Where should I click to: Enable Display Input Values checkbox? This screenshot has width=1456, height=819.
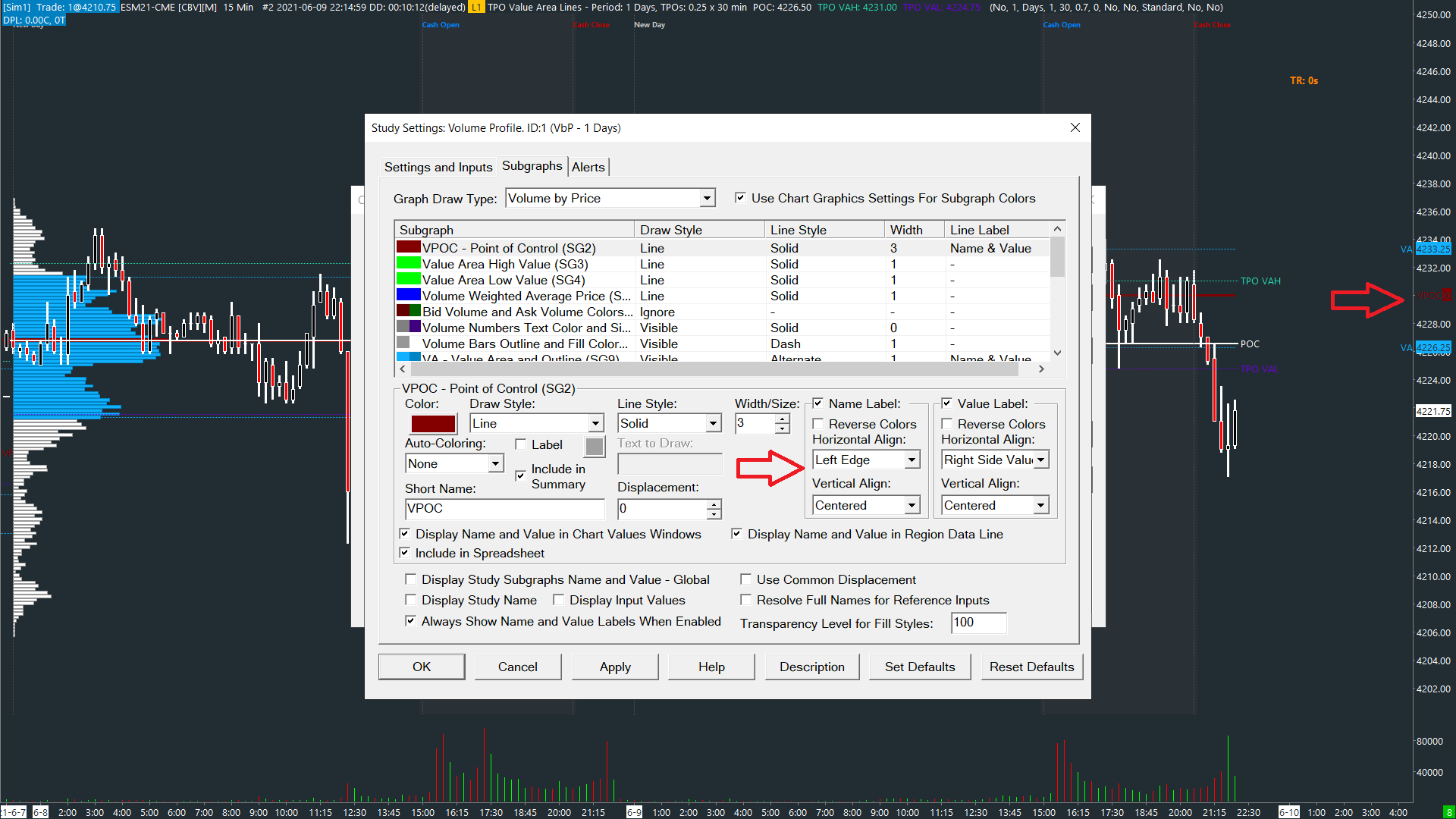[x=559, y=600]
